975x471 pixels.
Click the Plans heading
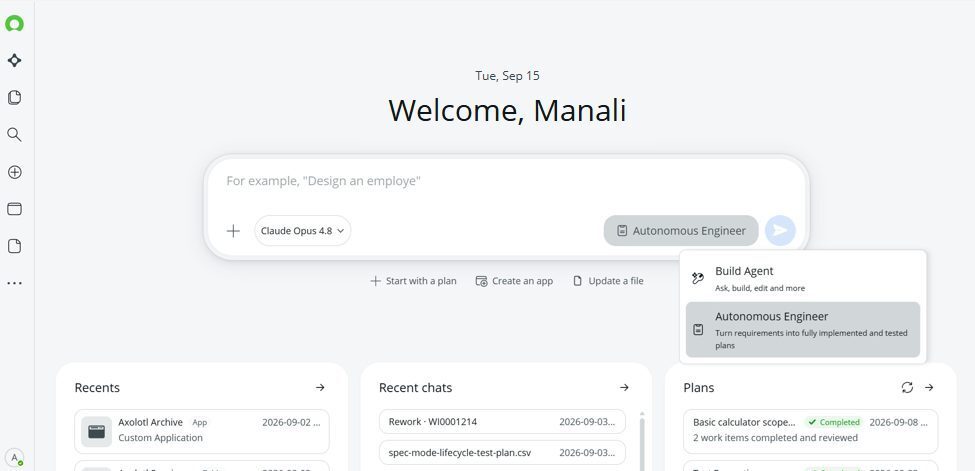coord(699,388)
